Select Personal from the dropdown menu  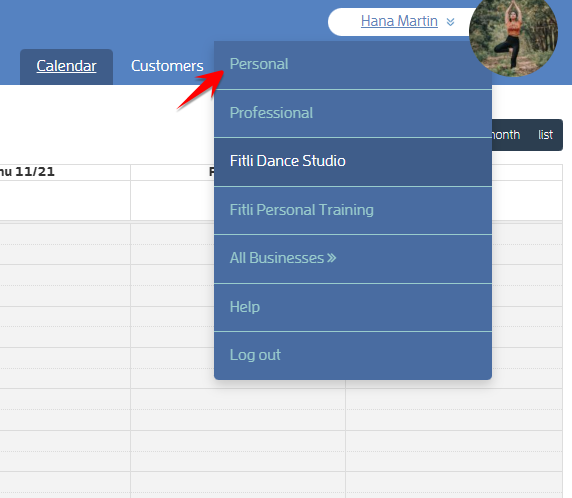[x=353, y=65]
